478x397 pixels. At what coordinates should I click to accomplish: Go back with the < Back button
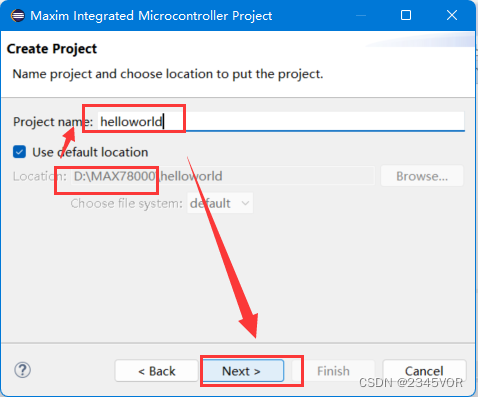tap(157, 371)
